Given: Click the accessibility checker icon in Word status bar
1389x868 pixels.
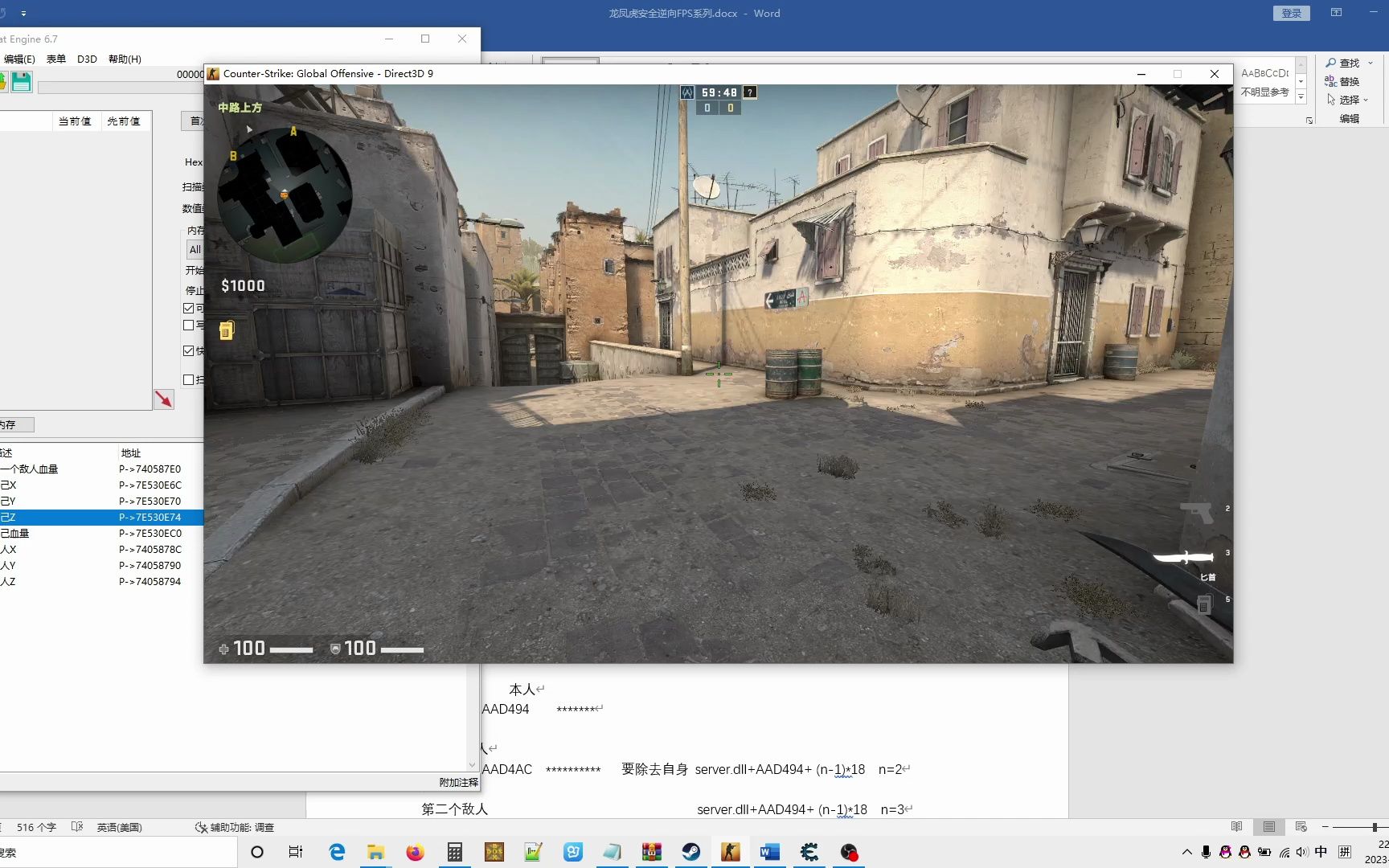Looking at the screenshot, I should point(201,827).
